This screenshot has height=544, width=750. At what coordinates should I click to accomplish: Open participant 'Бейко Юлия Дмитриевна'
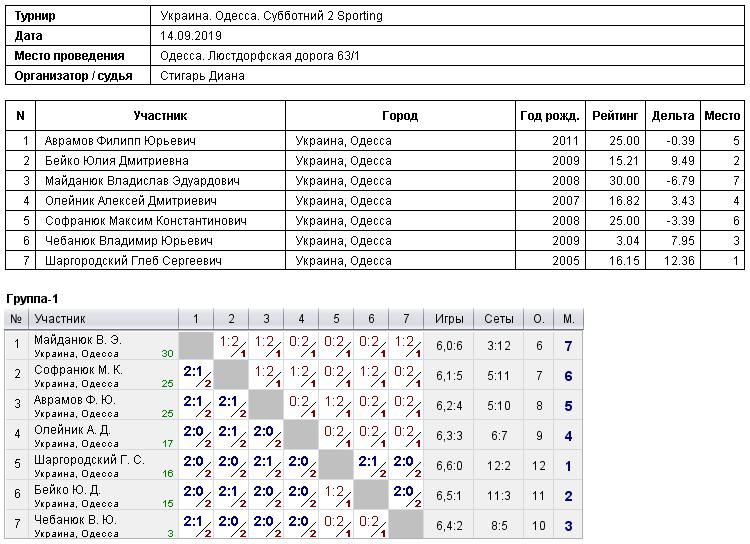pyautogui.click(x=117, y=161)
